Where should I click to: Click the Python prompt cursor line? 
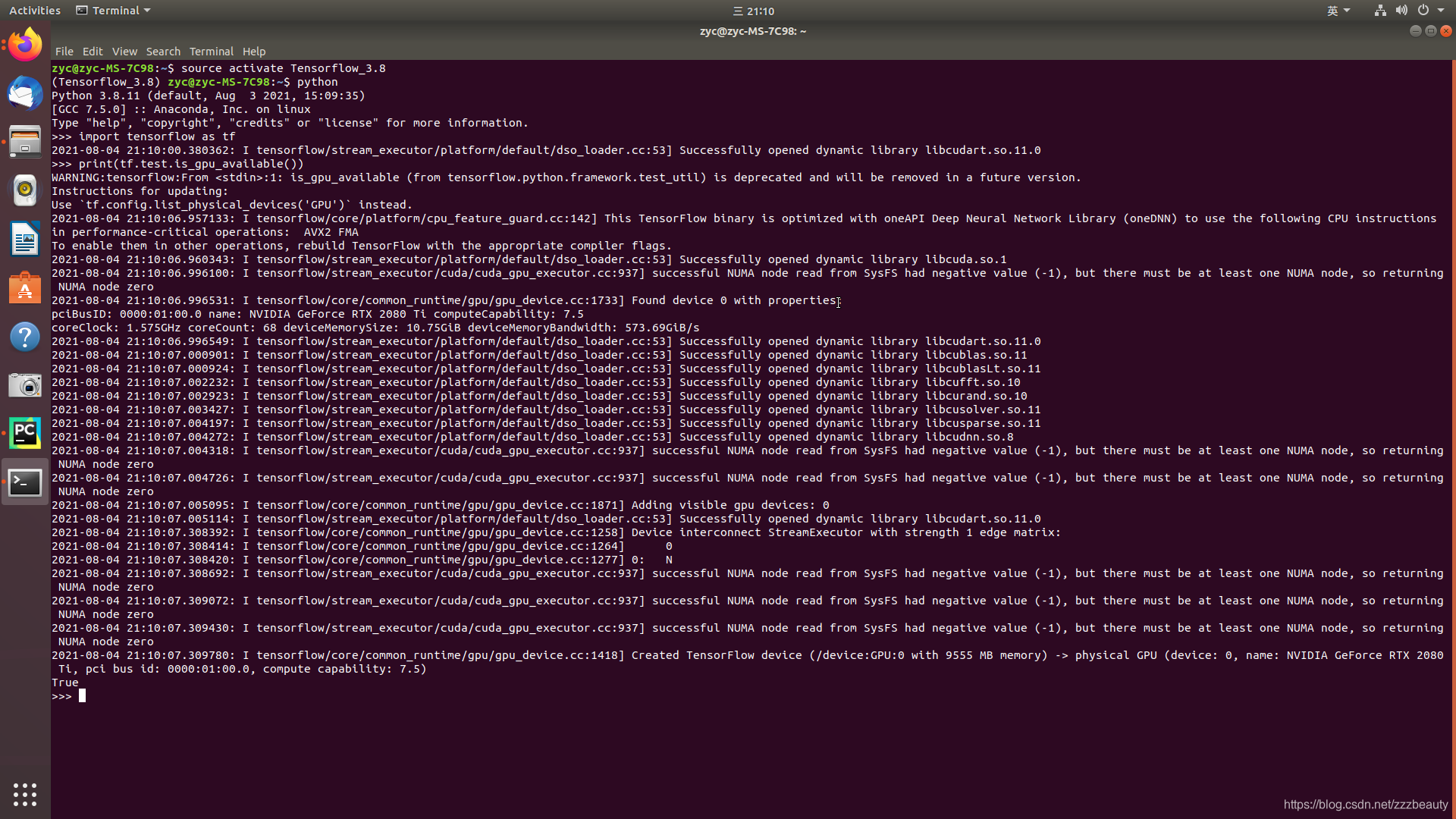[69, 696]
